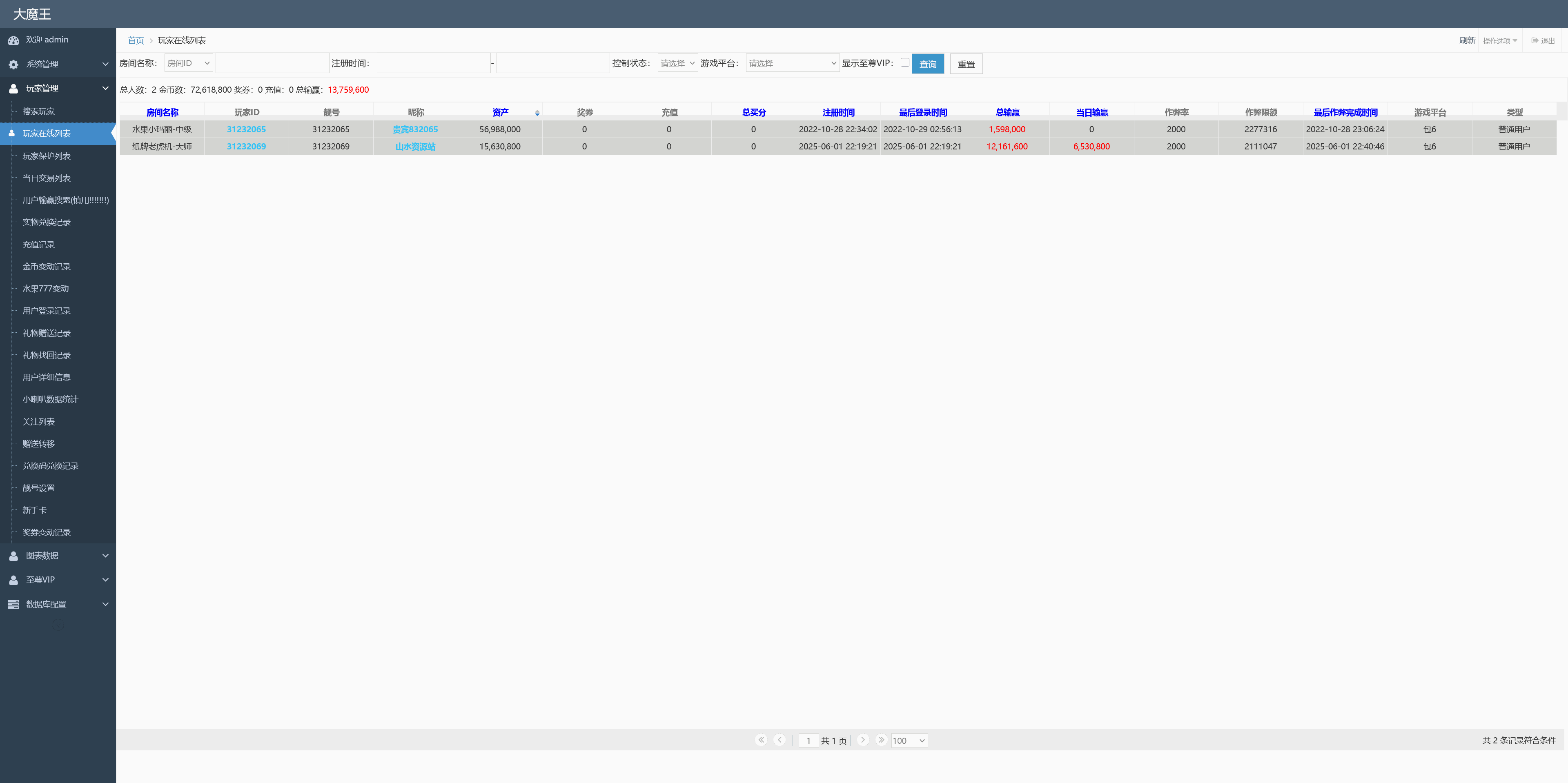Open the 控制状态 select dropdown
The height and width of the screenshot is (783, 1568).
click(x=677, y=63)
